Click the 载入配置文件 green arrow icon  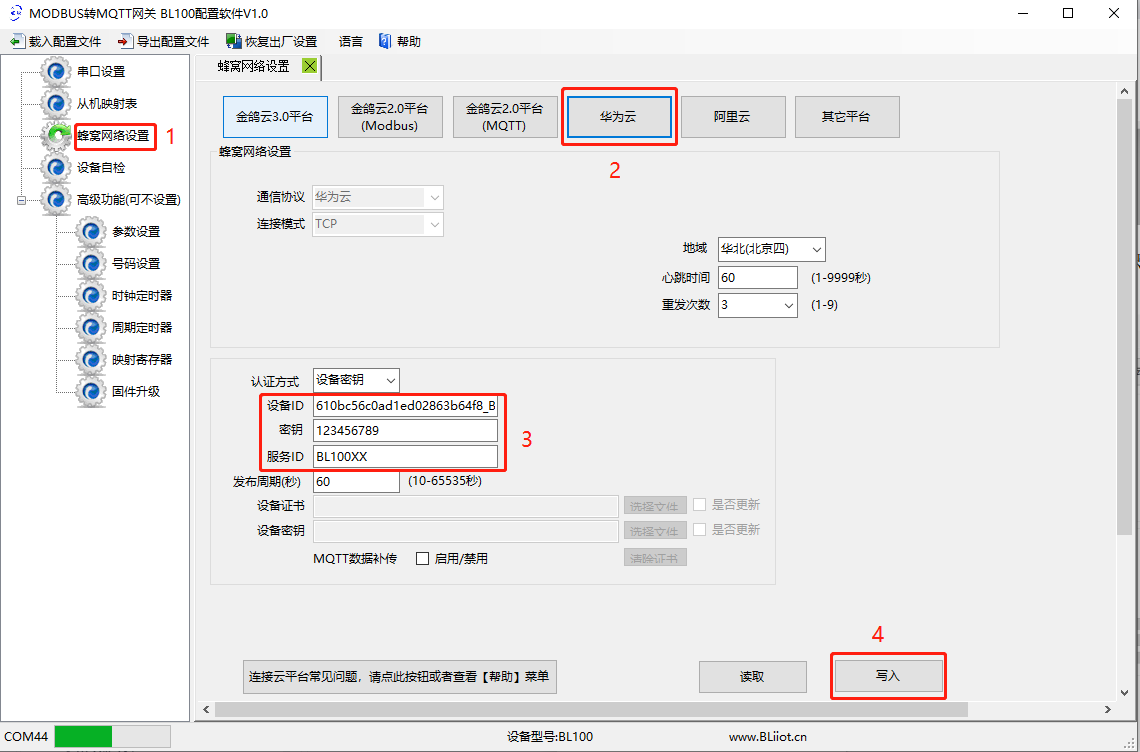point(17,41)
